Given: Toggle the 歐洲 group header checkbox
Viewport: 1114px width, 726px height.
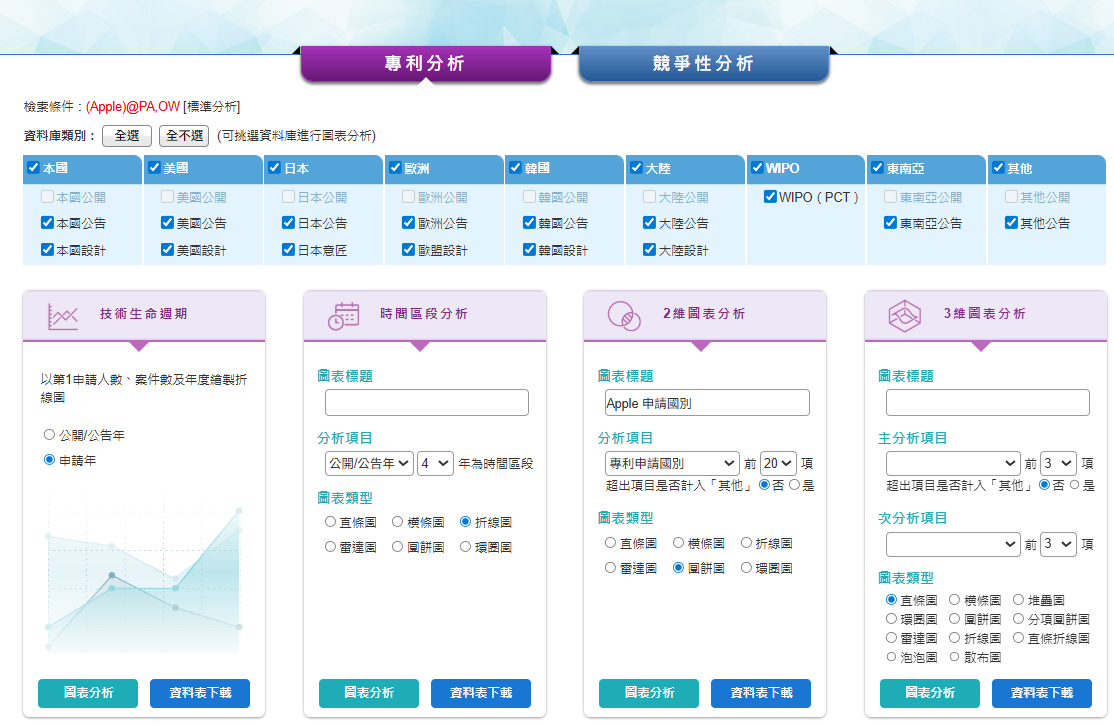Looking at the screenshot, I should (396, 168).
